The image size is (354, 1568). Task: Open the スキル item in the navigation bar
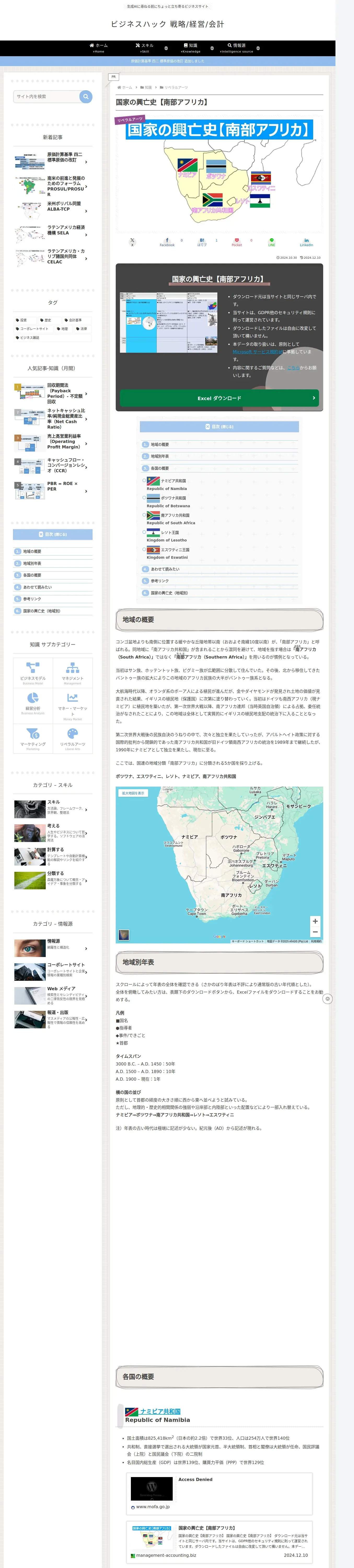point(144,48)
